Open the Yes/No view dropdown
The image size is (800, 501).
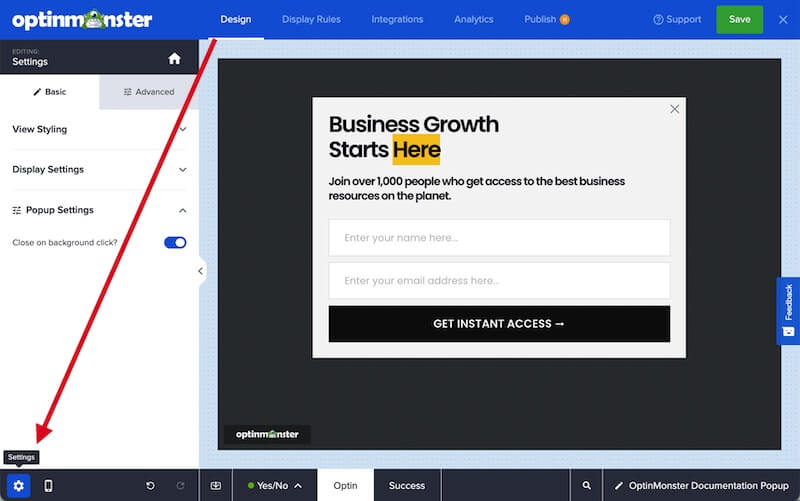274,486
